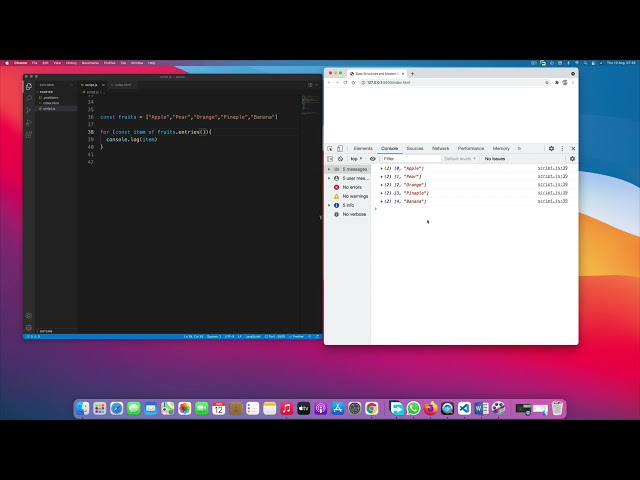Switch to the Network tab in DevTools
This screenshot has height=480, width=640.
440,149
